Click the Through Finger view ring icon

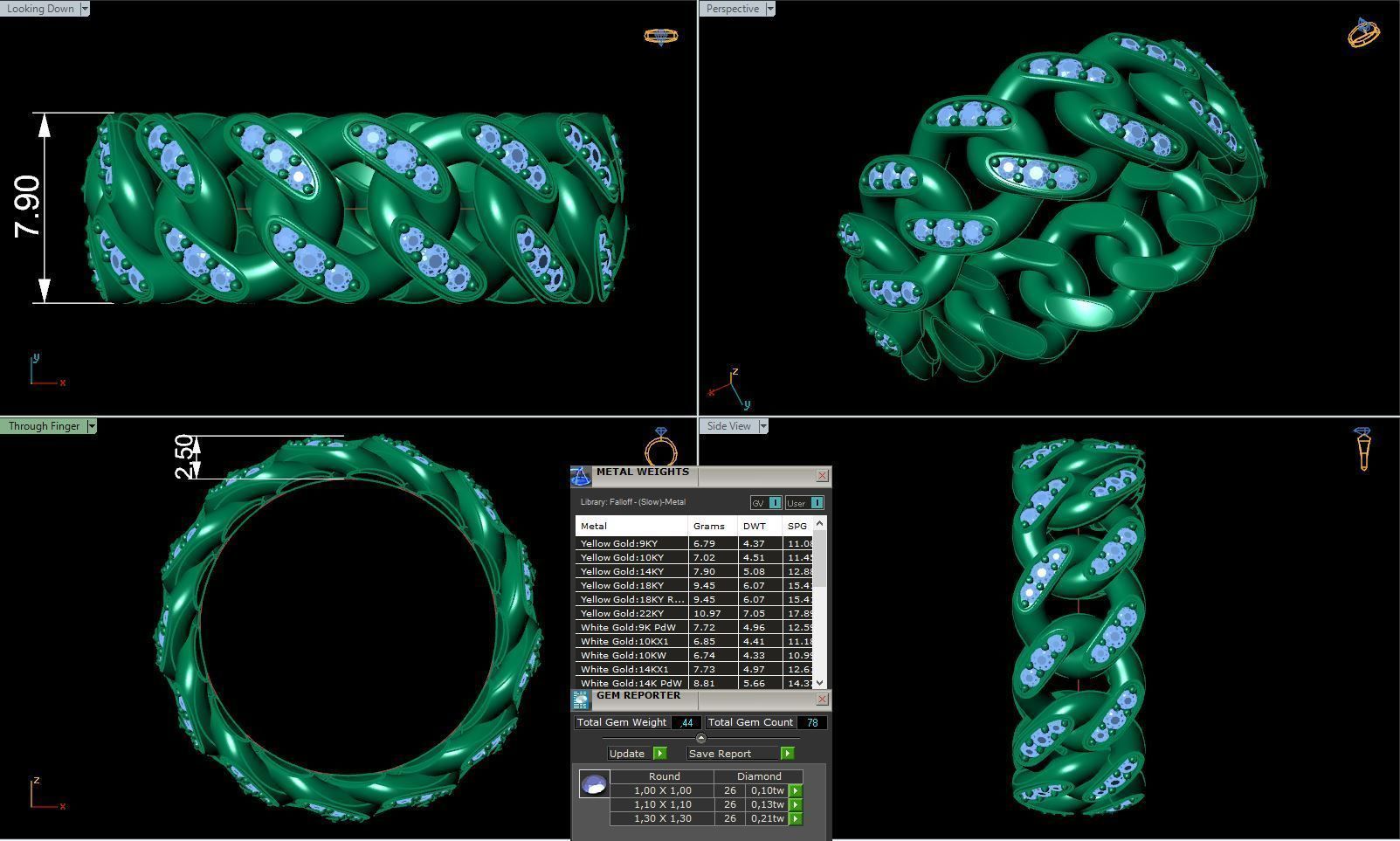tap(661, 446)
